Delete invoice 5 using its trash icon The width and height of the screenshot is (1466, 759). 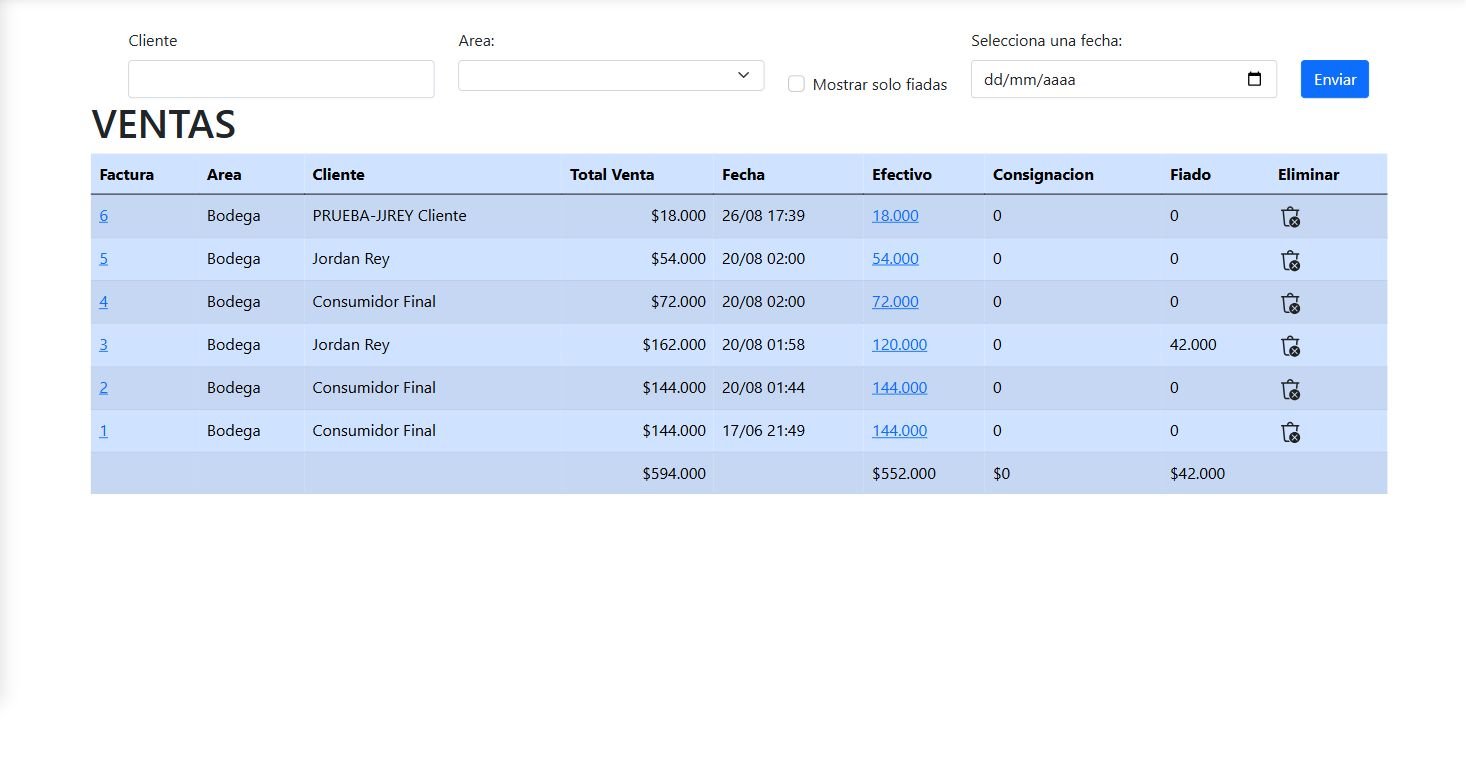(1290, 260)
